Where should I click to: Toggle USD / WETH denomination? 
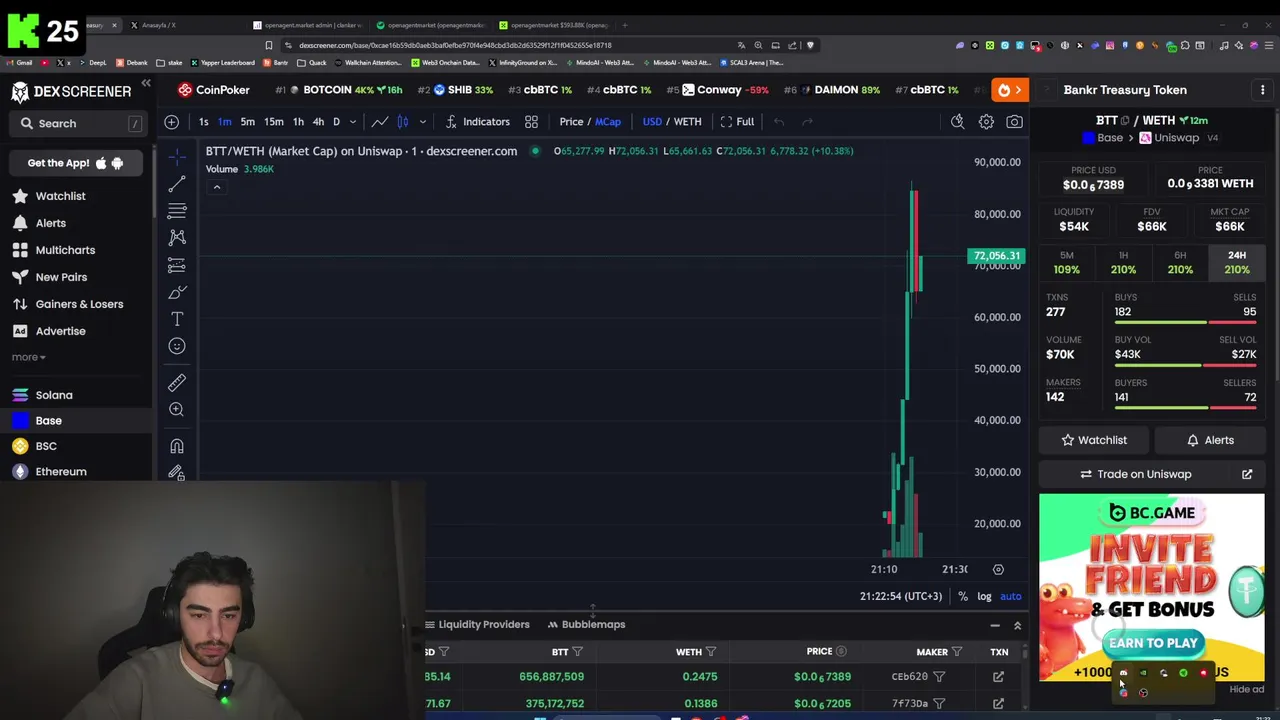pos(671,122)
